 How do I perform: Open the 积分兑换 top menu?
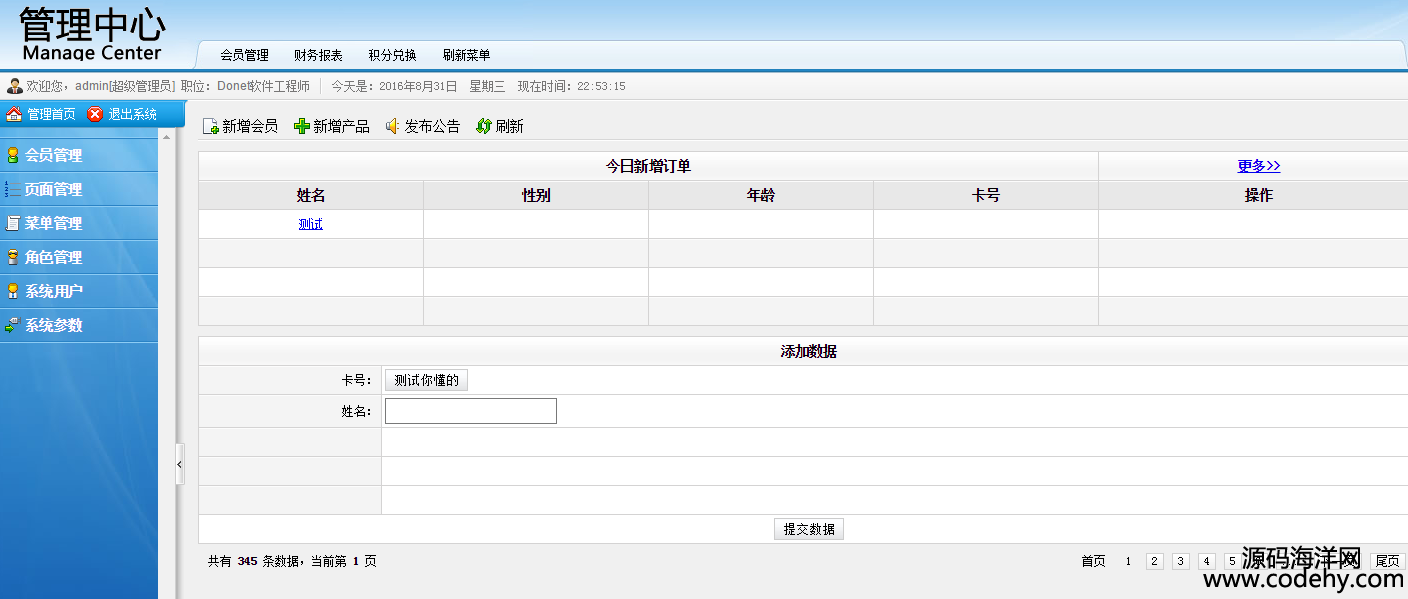point(392,55)
